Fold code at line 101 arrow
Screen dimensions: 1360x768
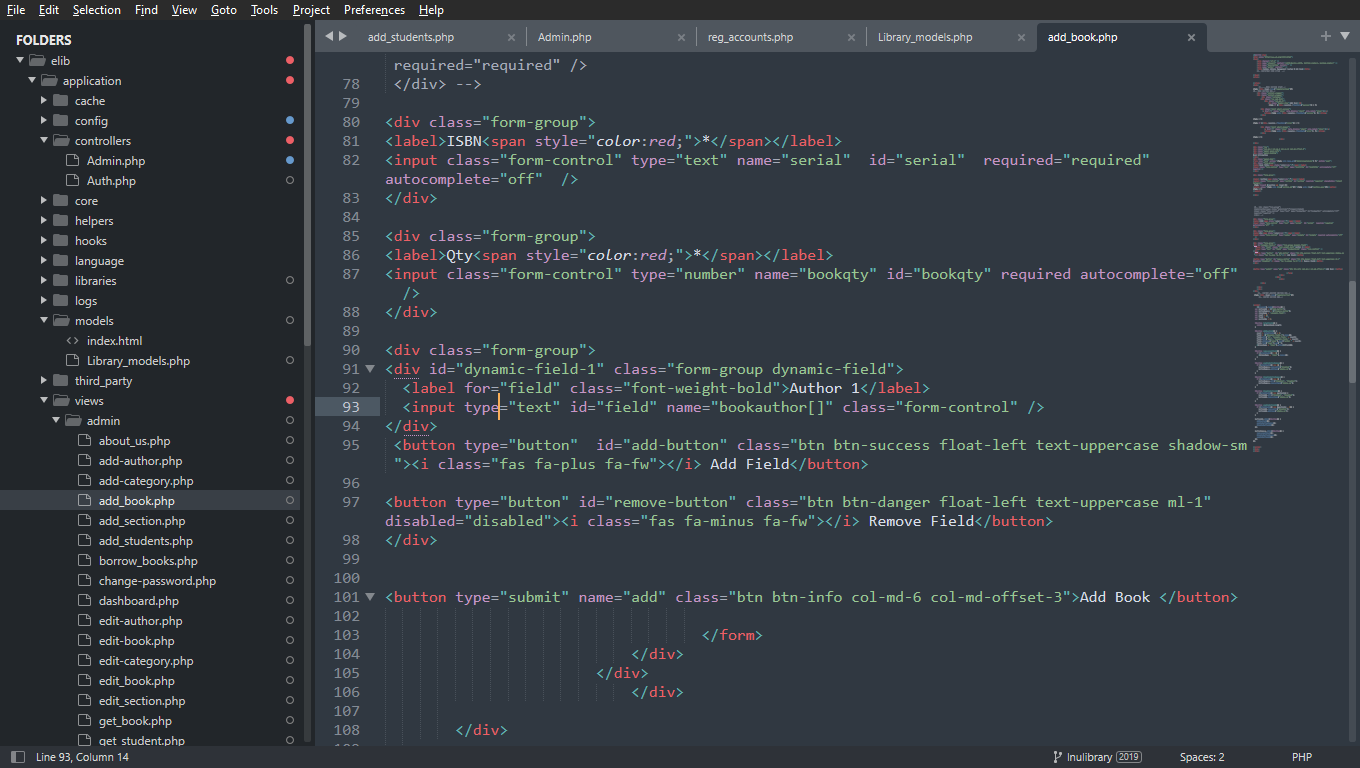[370, 597]
